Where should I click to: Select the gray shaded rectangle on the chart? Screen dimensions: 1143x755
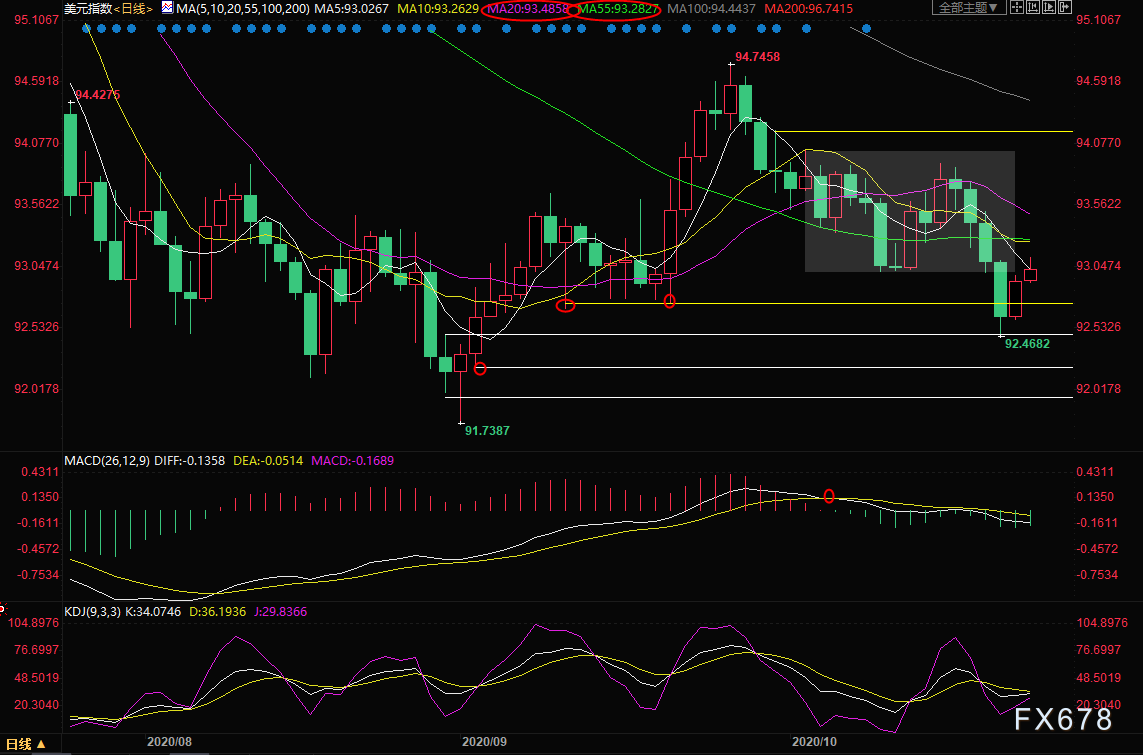click(910, 211)
